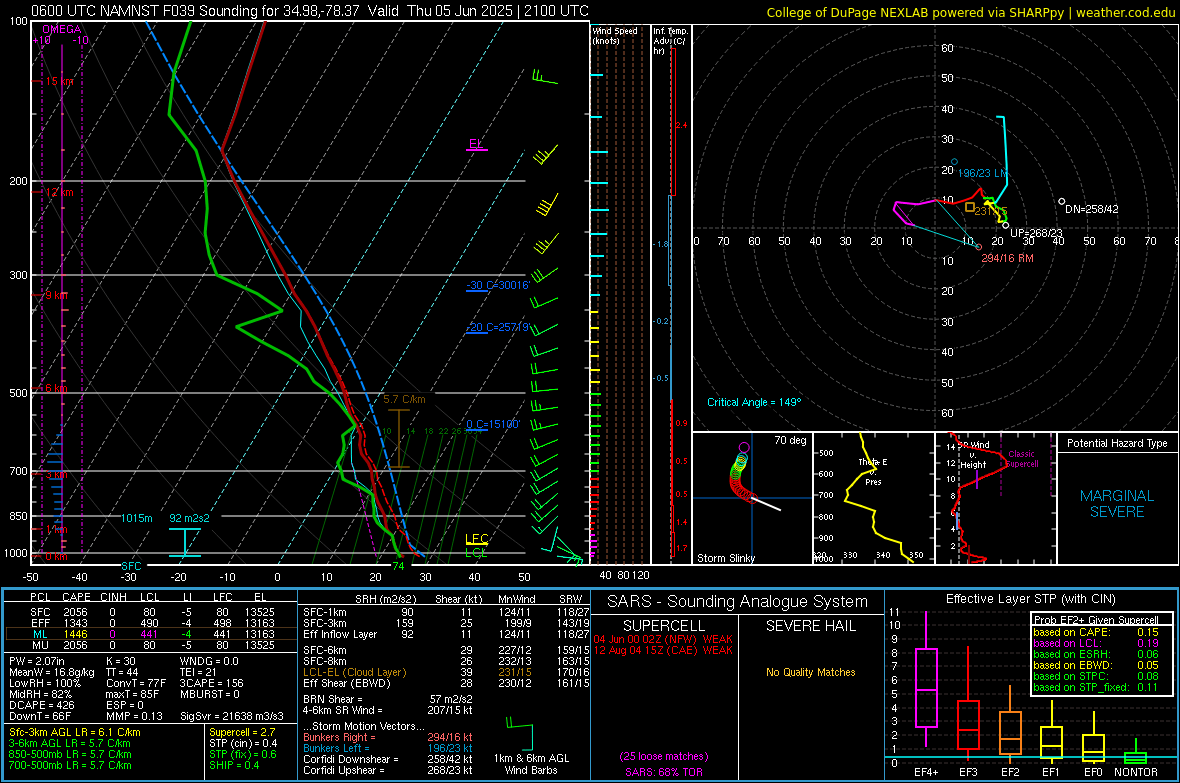This screenshot has height=783, width=1180.
Task: Click the blue 'Bunkers Left =' storm motion line
Action: coord(388,748)
